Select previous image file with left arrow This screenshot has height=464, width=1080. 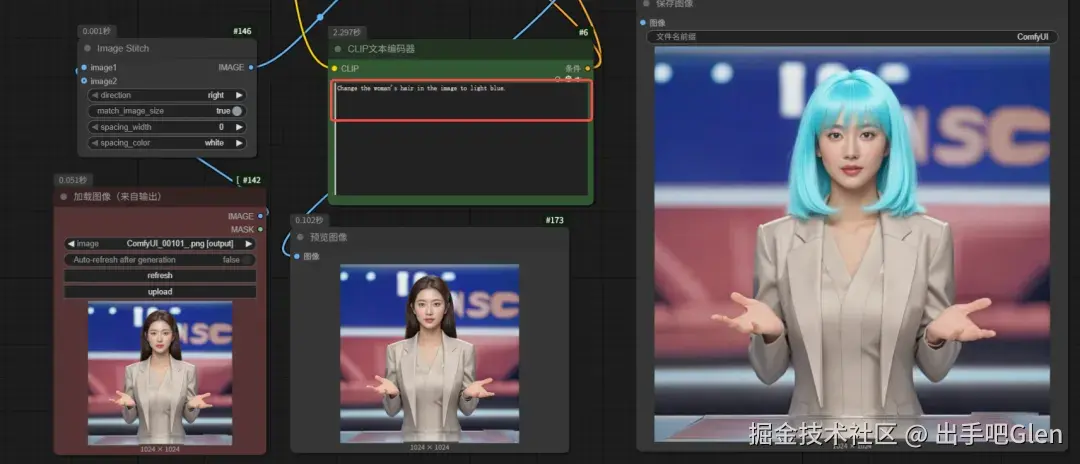click(x=71, y=244)
